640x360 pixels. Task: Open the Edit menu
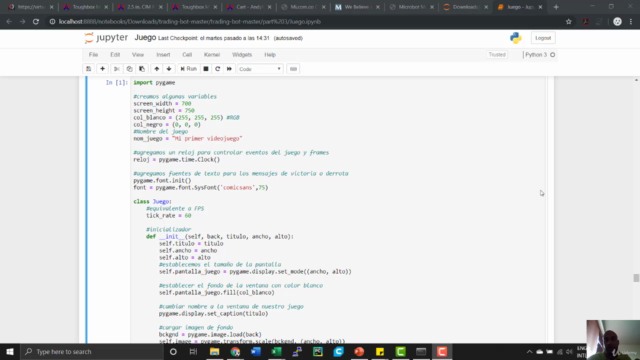pos(115,55)
